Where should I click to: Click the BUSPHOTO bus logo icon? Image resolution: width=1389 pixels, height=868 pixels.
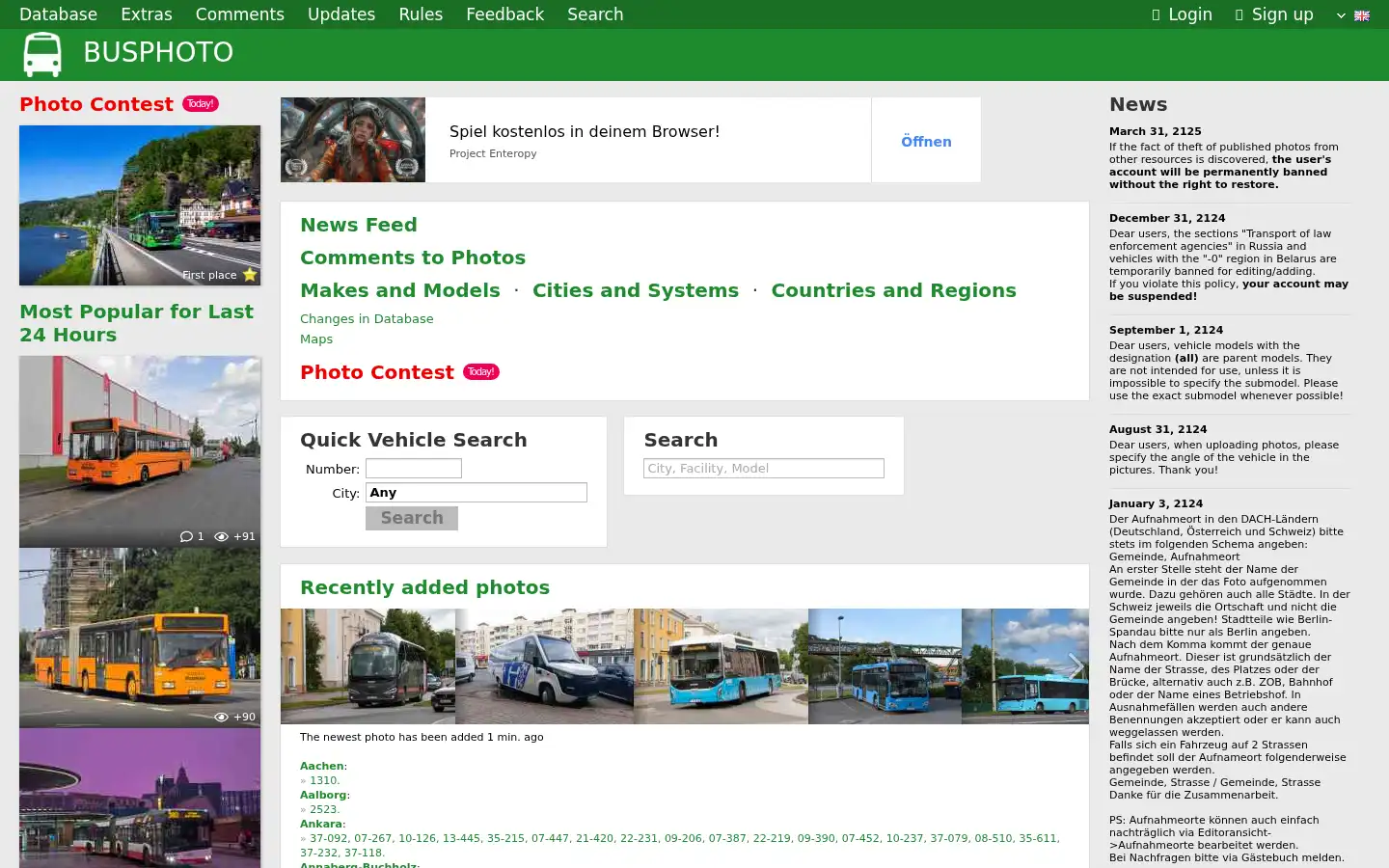pyautogui.click(x=42, y=54)
